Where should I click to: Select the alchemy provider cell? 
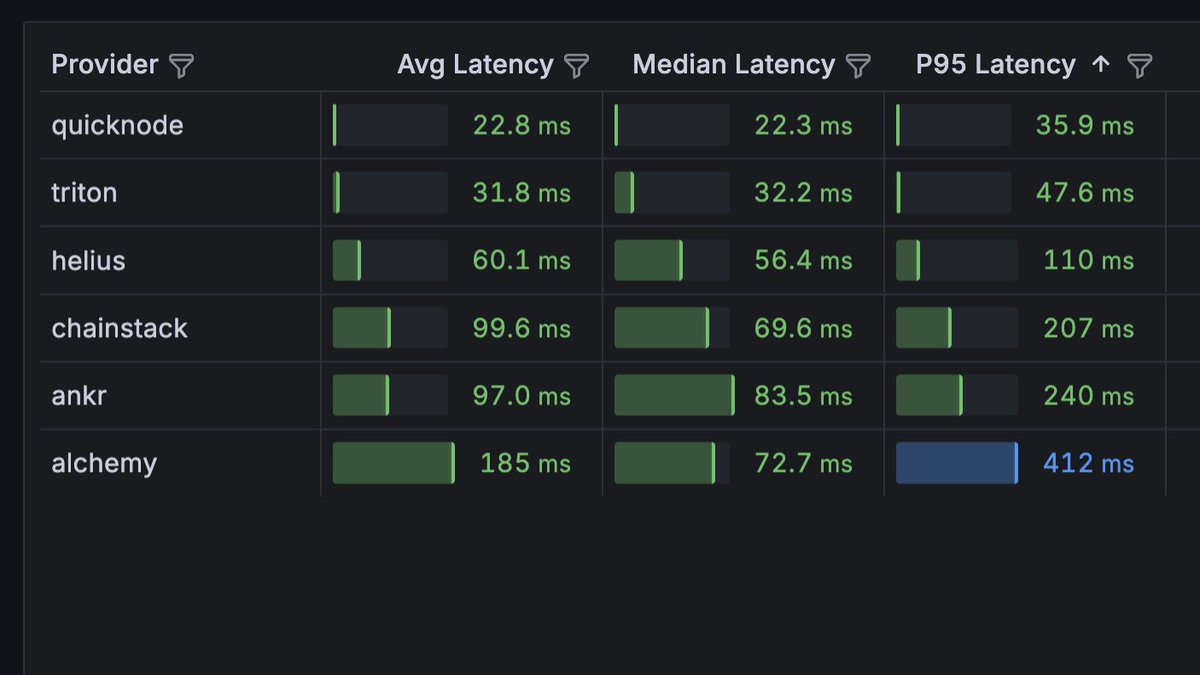tap(180, 463)
